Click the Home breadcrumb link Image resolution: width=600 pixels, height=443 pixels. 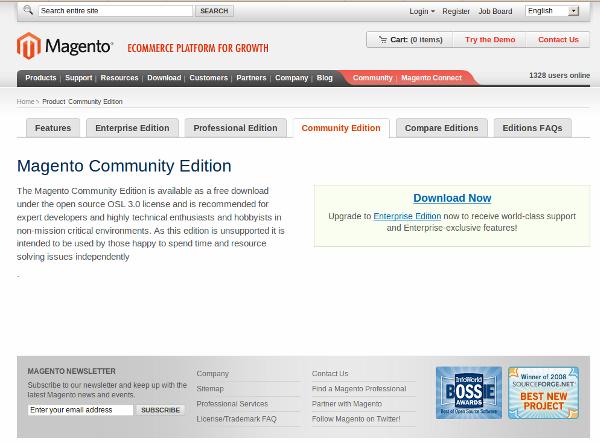point(25,101)
